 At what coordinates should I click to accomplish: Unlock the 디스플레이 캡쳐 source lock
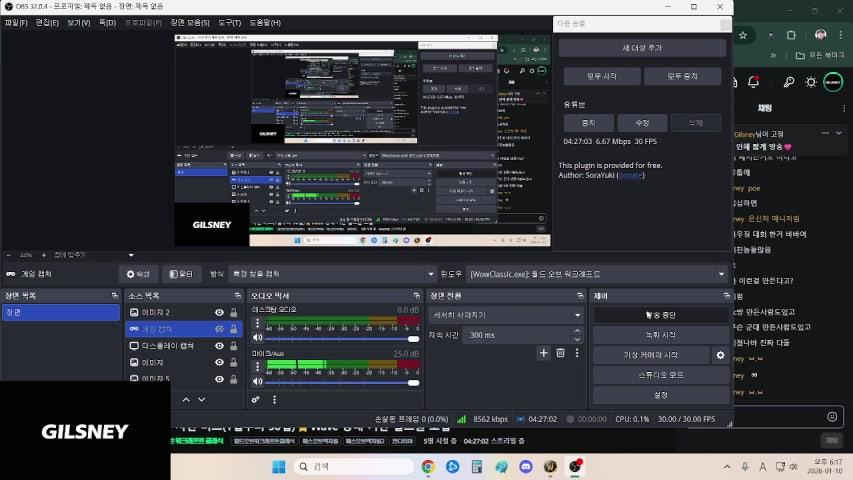pos(233,346)
